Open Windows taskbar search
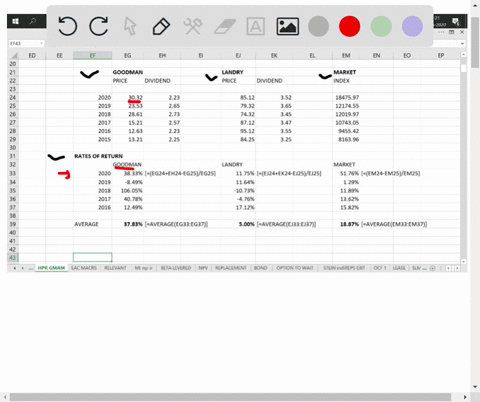The height and width of the screenshot is (402, 480). click(33, 21)
